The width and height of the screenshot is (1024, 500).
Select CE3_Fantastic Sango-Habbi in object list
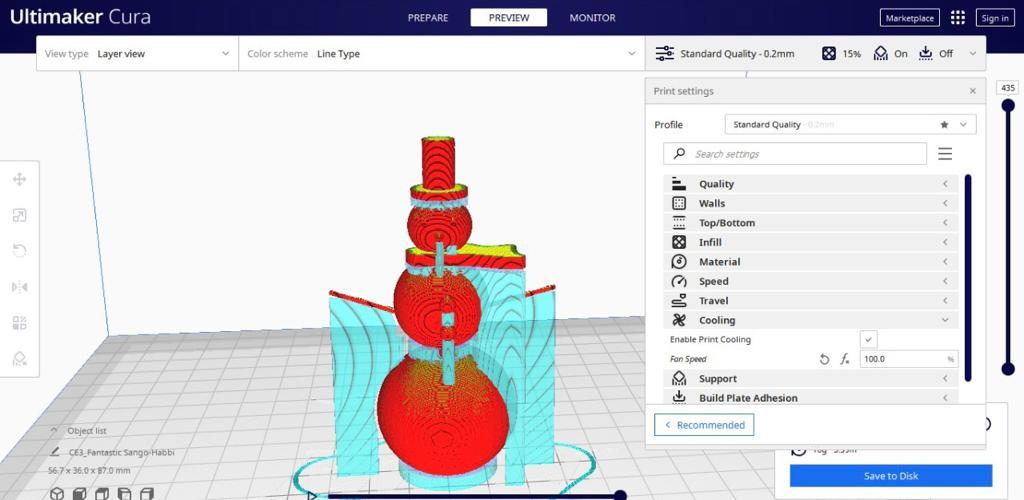pyautogui.click(x=121, y=452)
